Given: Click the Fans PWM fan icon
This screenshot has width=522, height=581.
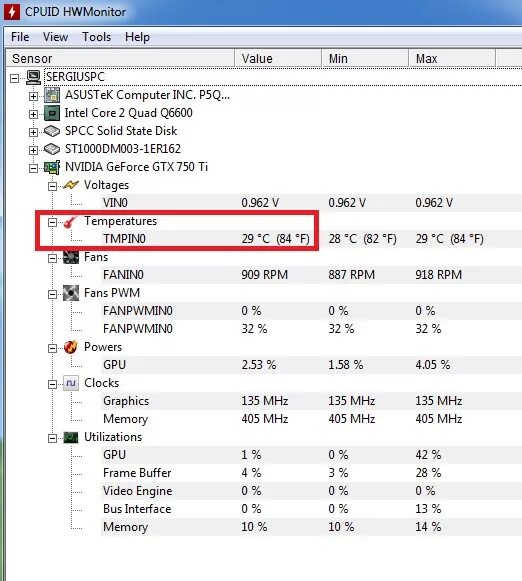Looking at the screenshot, I should (x=71, y=293).
